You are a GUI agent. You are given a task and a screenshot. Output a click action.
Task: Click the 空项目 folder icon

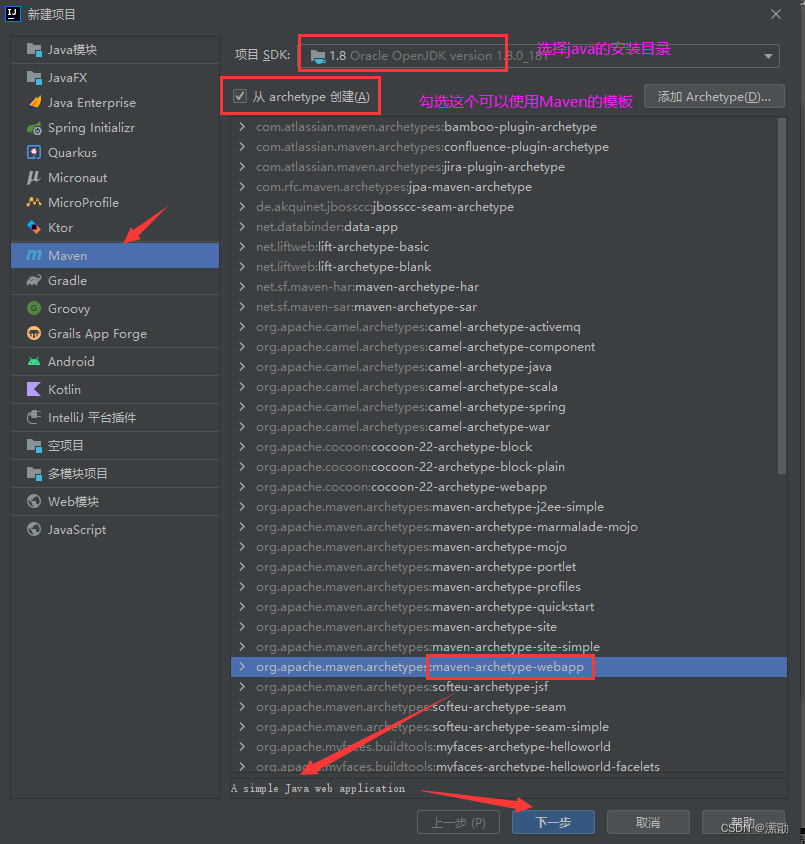34,445
